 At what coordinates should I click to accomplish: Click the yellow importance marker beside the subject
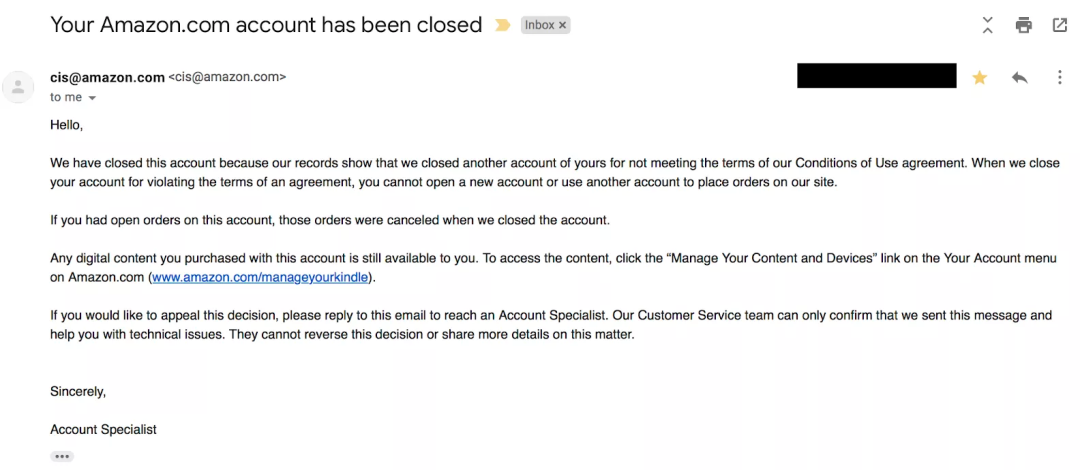502,25
